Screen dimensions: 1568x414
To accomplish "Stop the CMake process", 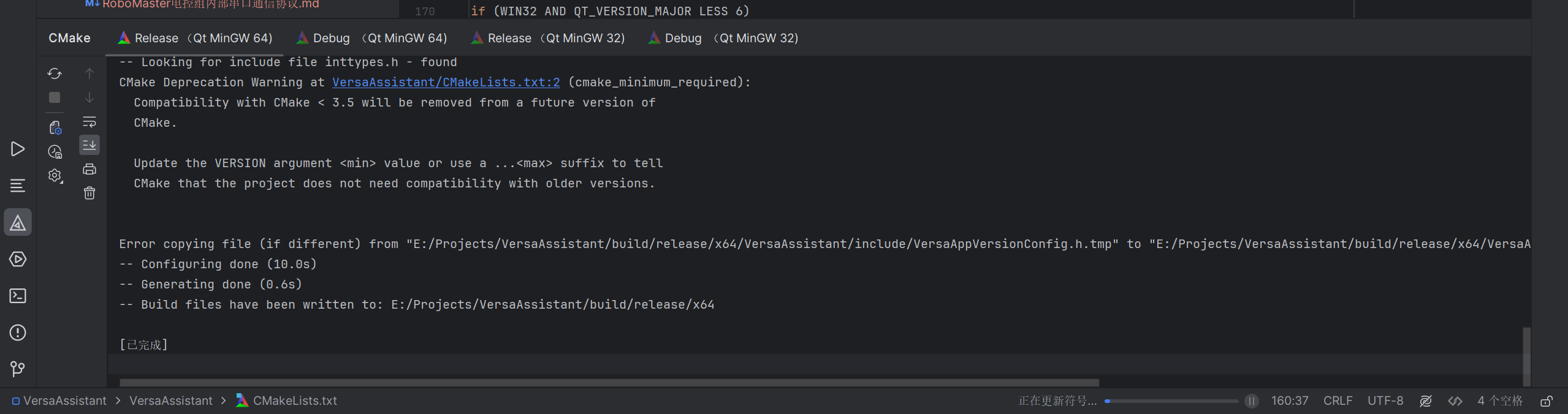I will click(55, 97).
